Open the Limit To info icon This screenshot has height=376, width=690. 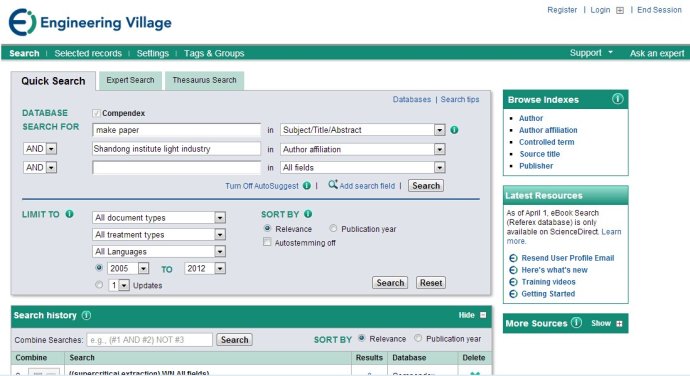click(70, 214)
